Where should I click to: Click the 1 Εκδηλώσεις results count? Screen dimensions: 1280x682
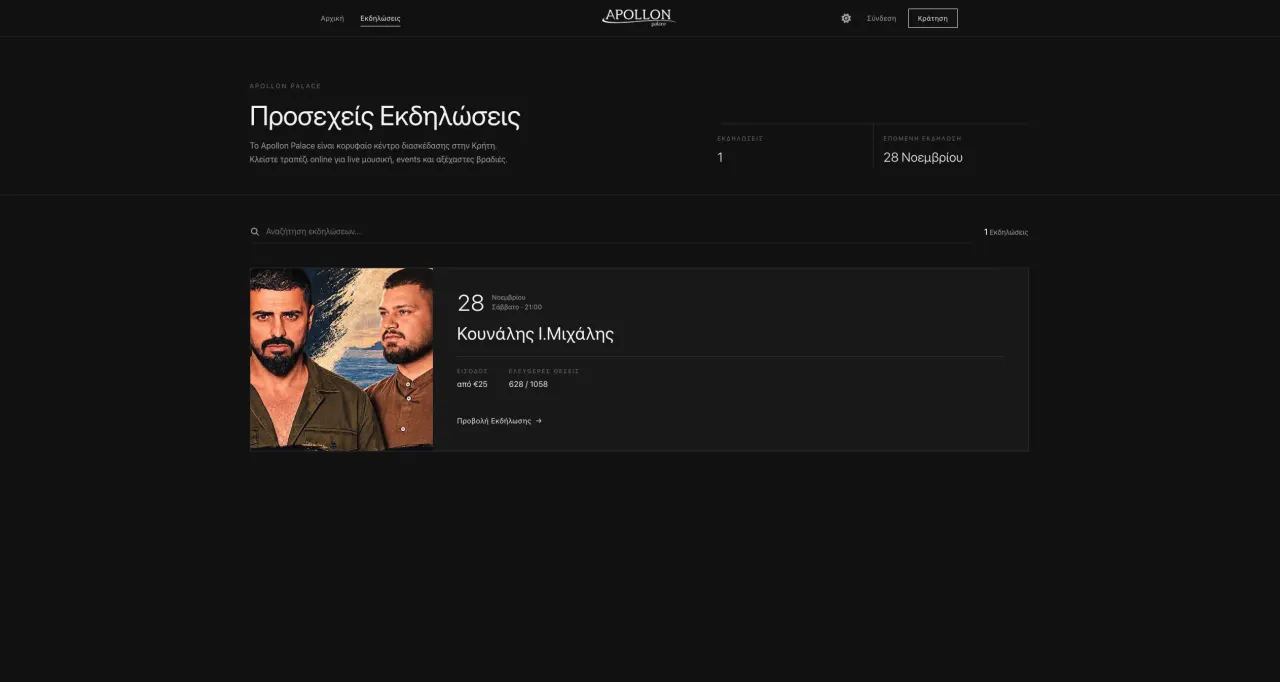click(1006, 232)
